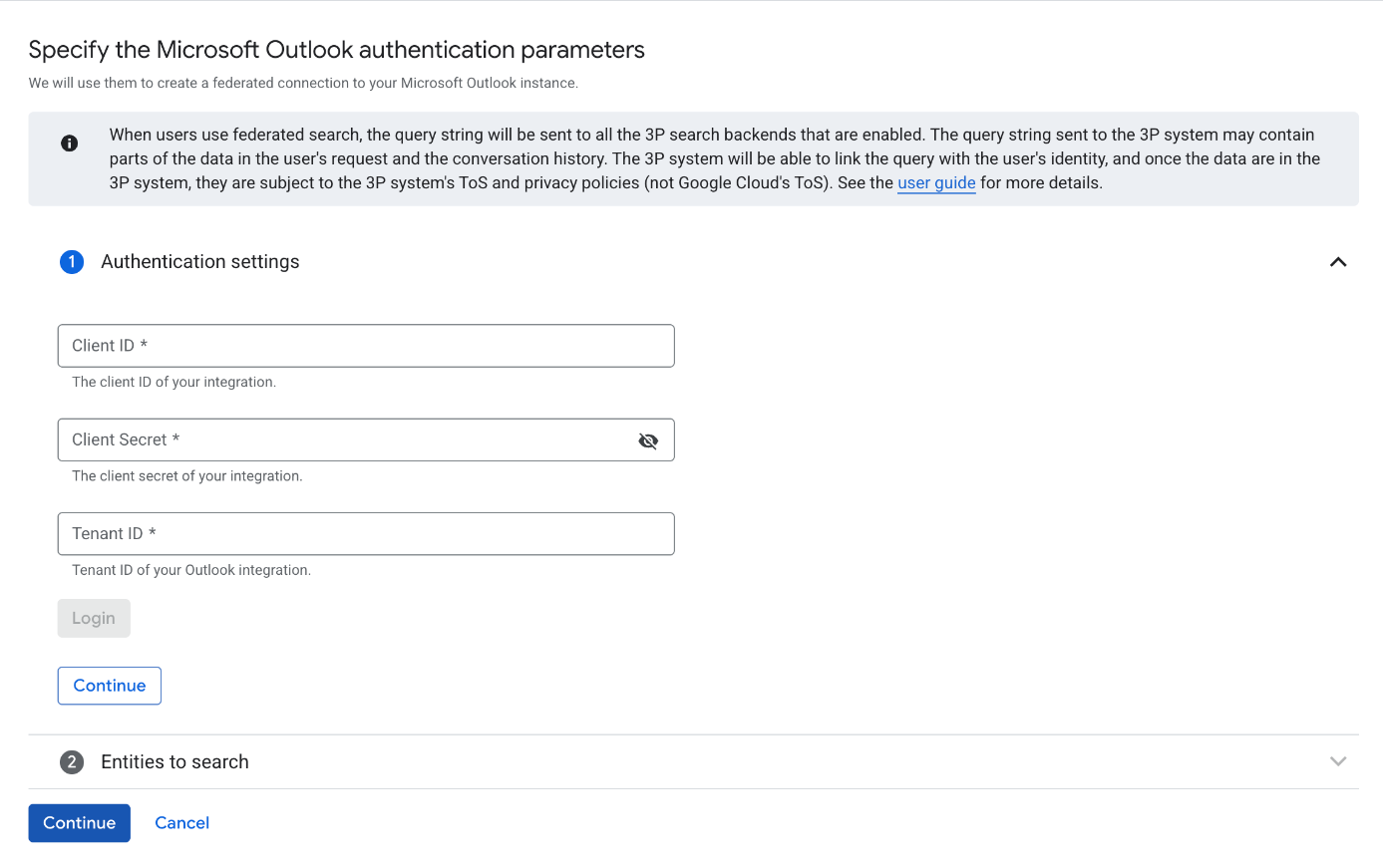Image resolution: width=1383 pixels, height=868 pixels.
Task: Select the Client ID input field
Action: 366,345
